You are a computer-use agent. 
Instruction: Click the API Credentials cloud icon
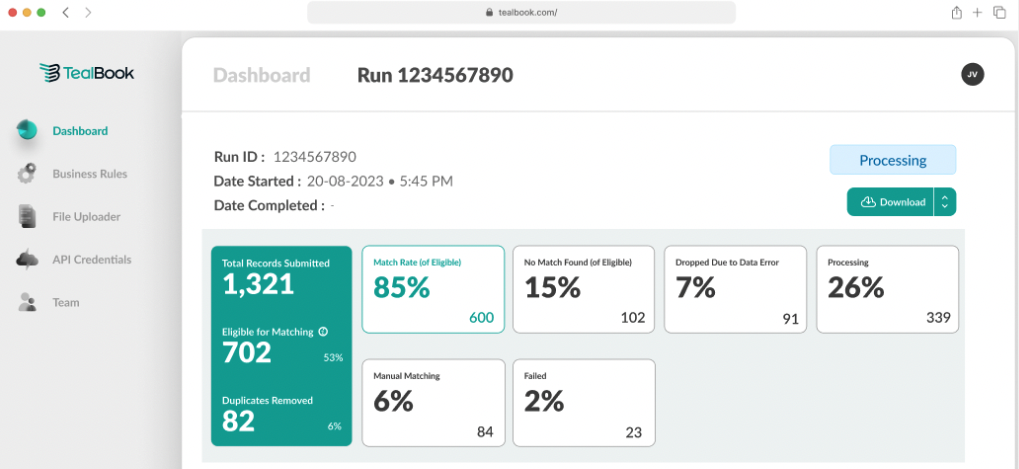pyautogui.click(x=27, y=259)
